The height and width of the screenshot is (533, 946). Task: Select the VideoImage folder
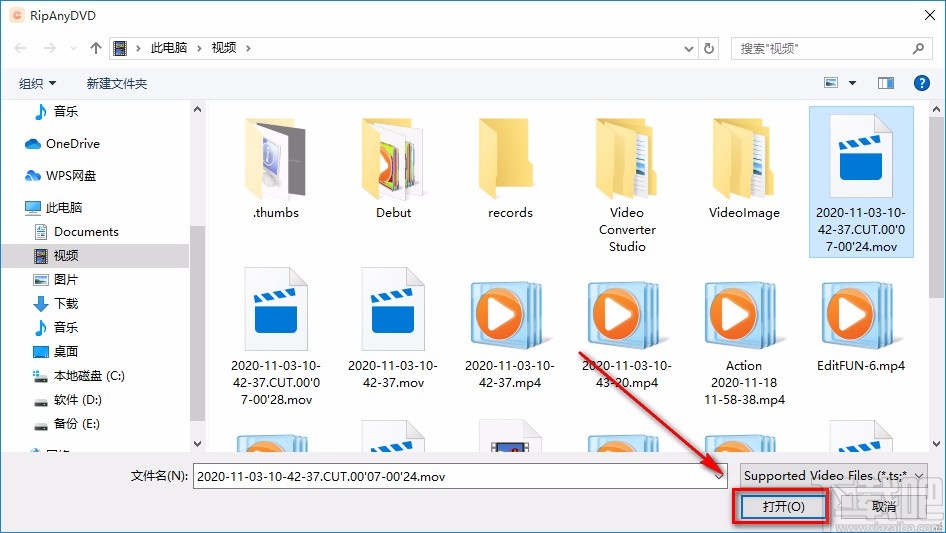[x=744, y=169]
